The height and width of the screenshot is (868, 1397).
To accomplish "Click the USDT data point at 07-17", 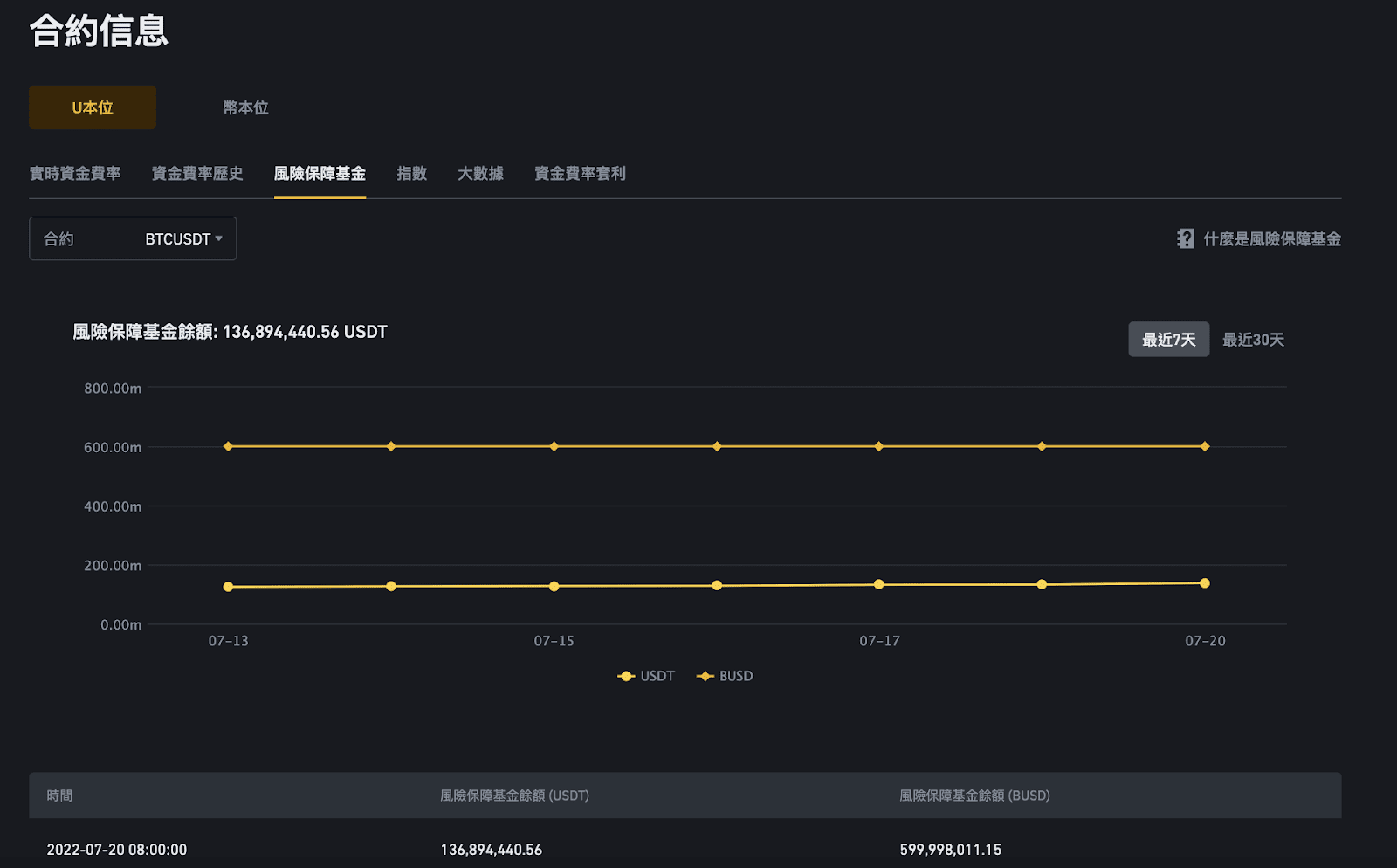I will [878, 584].
